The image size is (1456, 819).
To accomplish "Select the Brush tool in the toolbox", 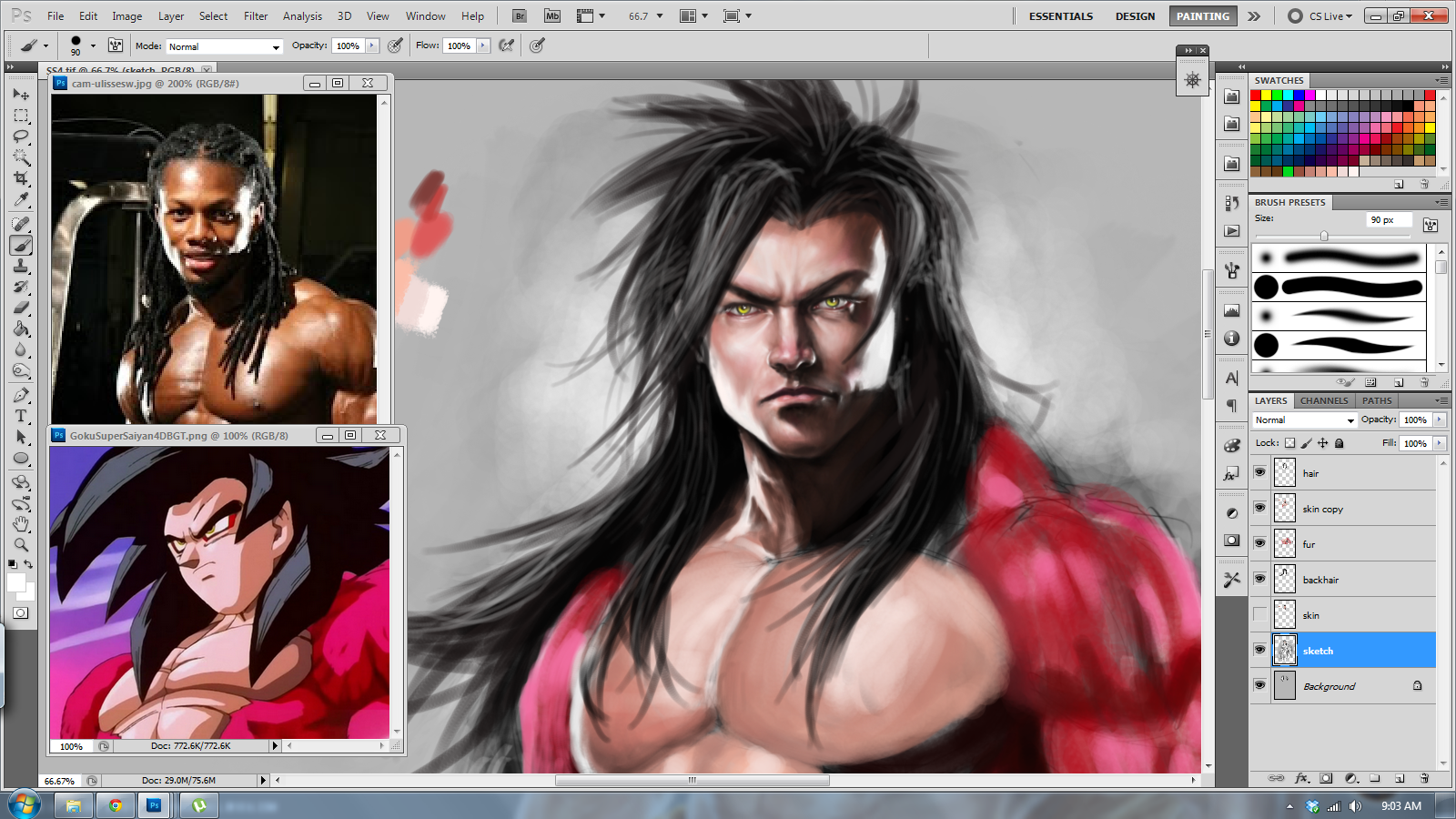I will (x=21, y=245).
